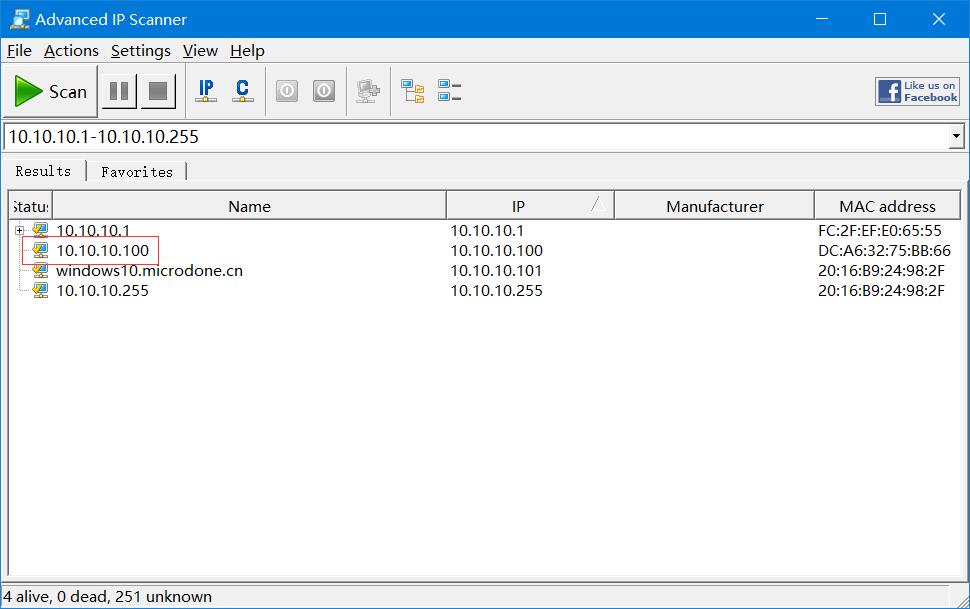The height and width of the screenshot is (609, 970).
Task: Open the Help menu
Action: tap(247, 51)
